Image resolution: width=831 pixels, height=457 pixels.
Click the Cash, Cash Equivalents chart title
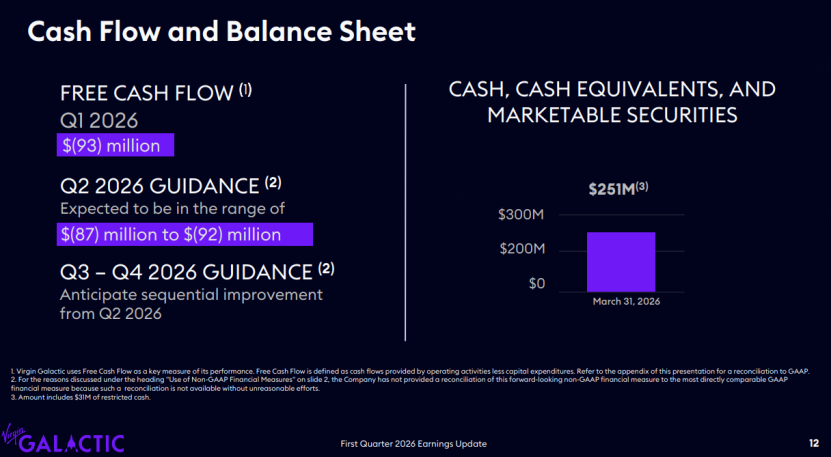pos(612,102)
